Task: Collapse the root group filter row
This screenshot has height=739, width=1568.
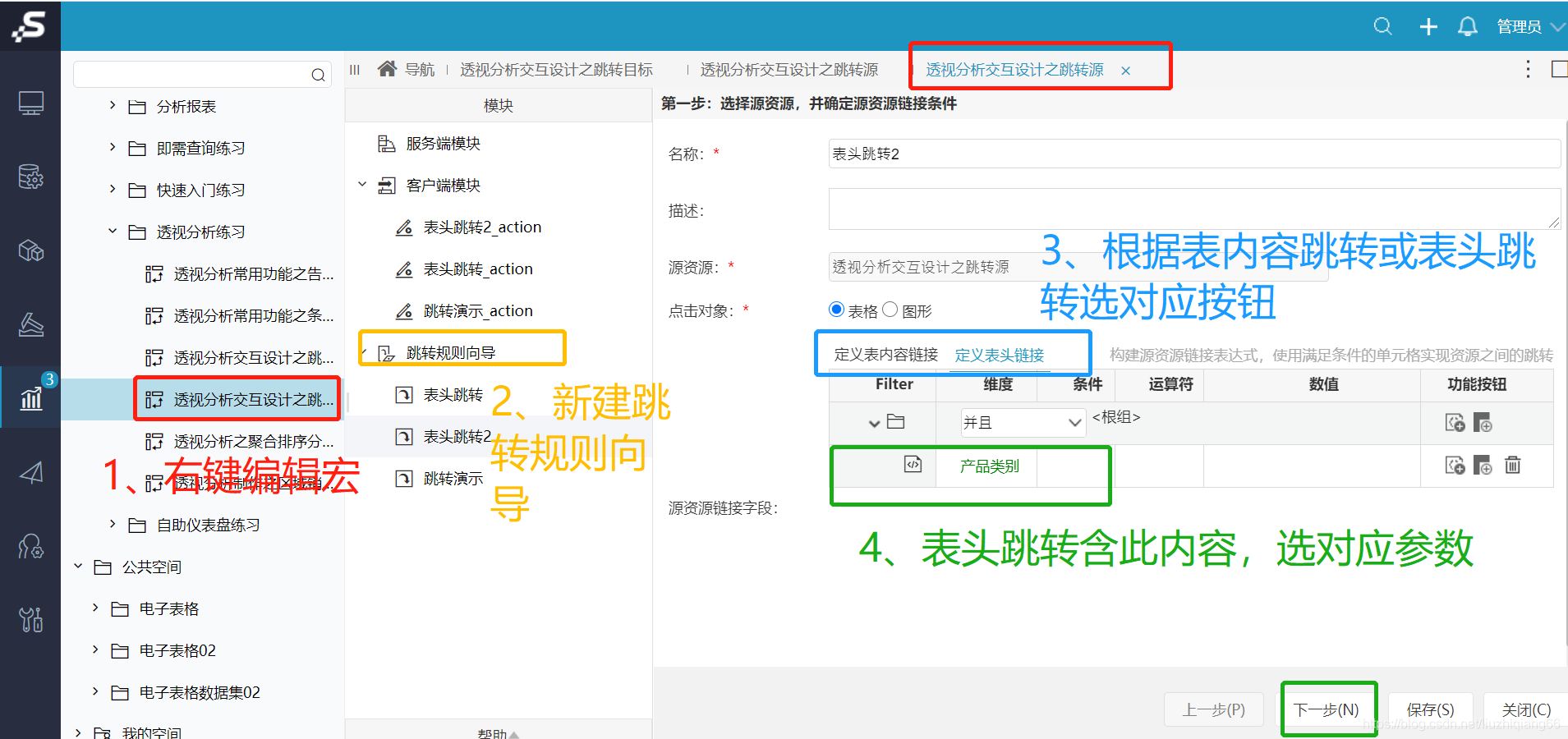Action: pyautogui.click(x=874, y=424)
